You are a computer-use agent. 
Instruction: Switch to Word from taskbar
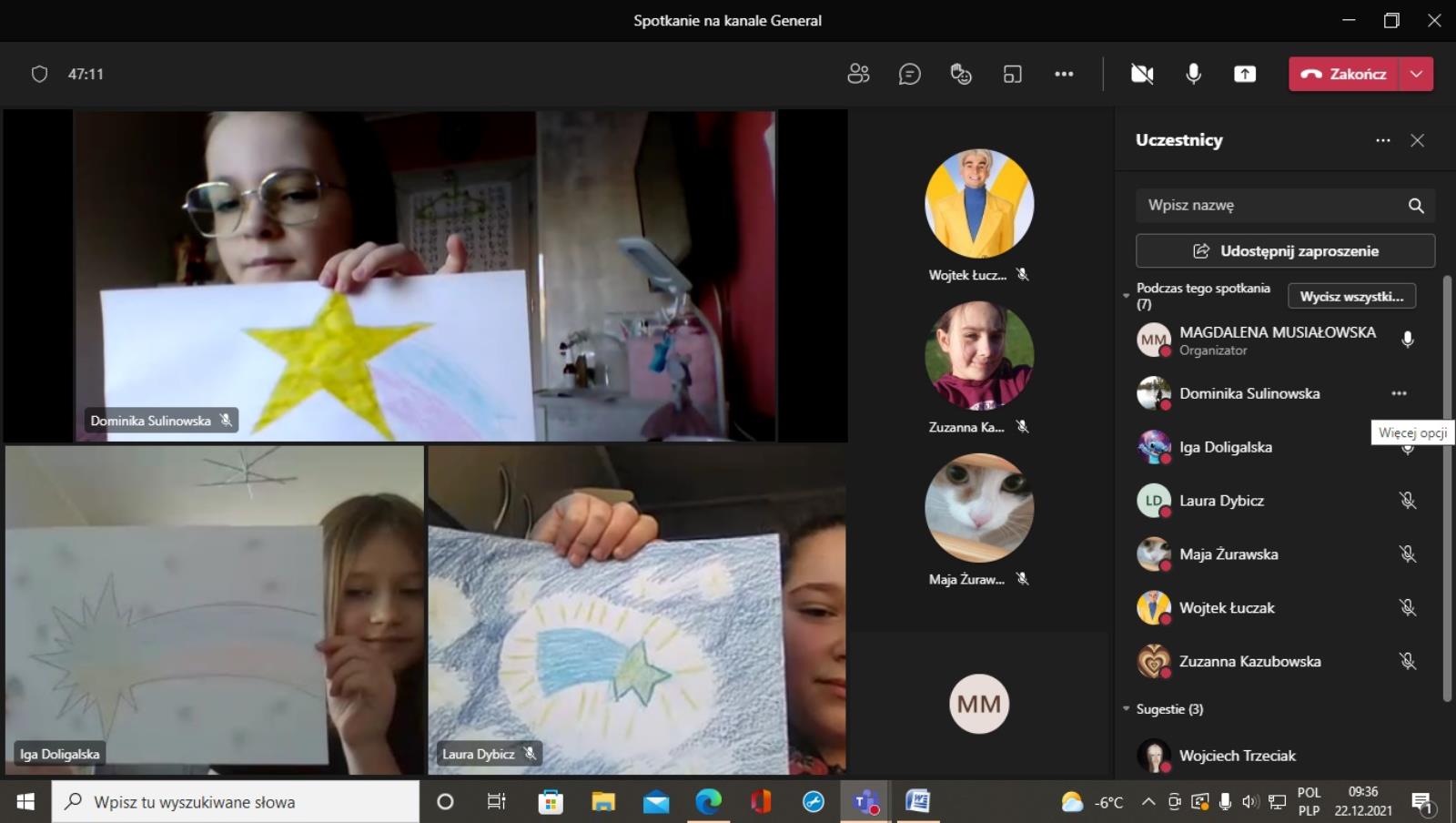917,801
